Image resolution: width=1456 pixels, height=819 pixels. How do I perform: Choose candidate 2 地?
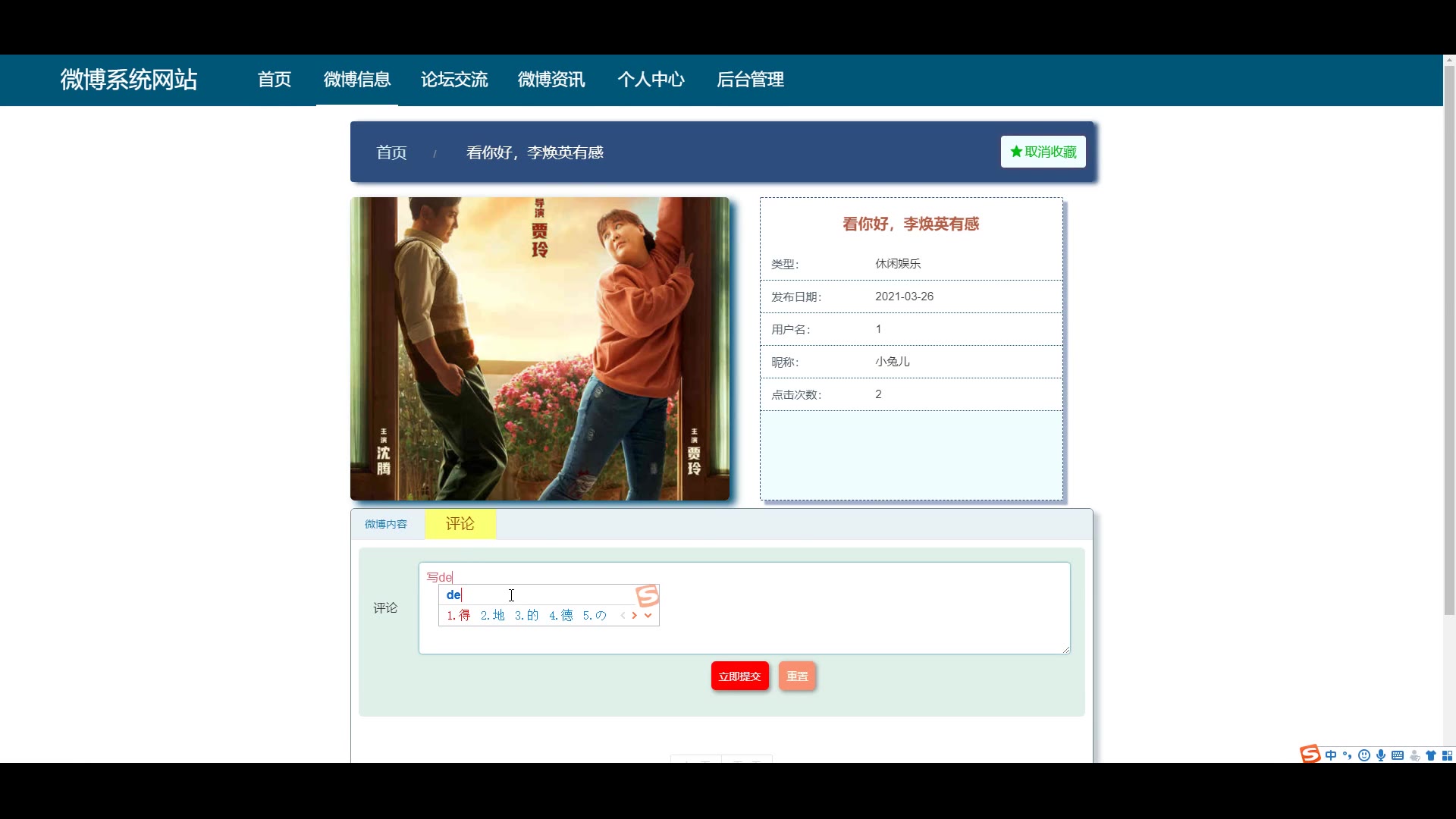pos(492,616)
